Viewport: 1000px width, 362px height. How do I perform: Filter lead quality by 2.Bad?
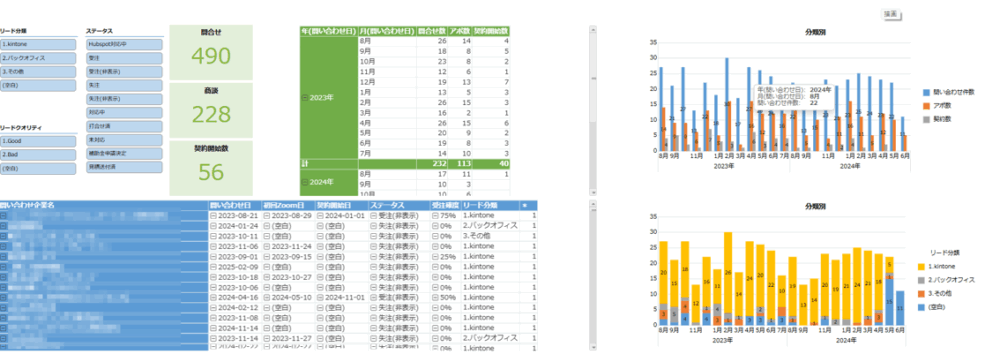38,154
